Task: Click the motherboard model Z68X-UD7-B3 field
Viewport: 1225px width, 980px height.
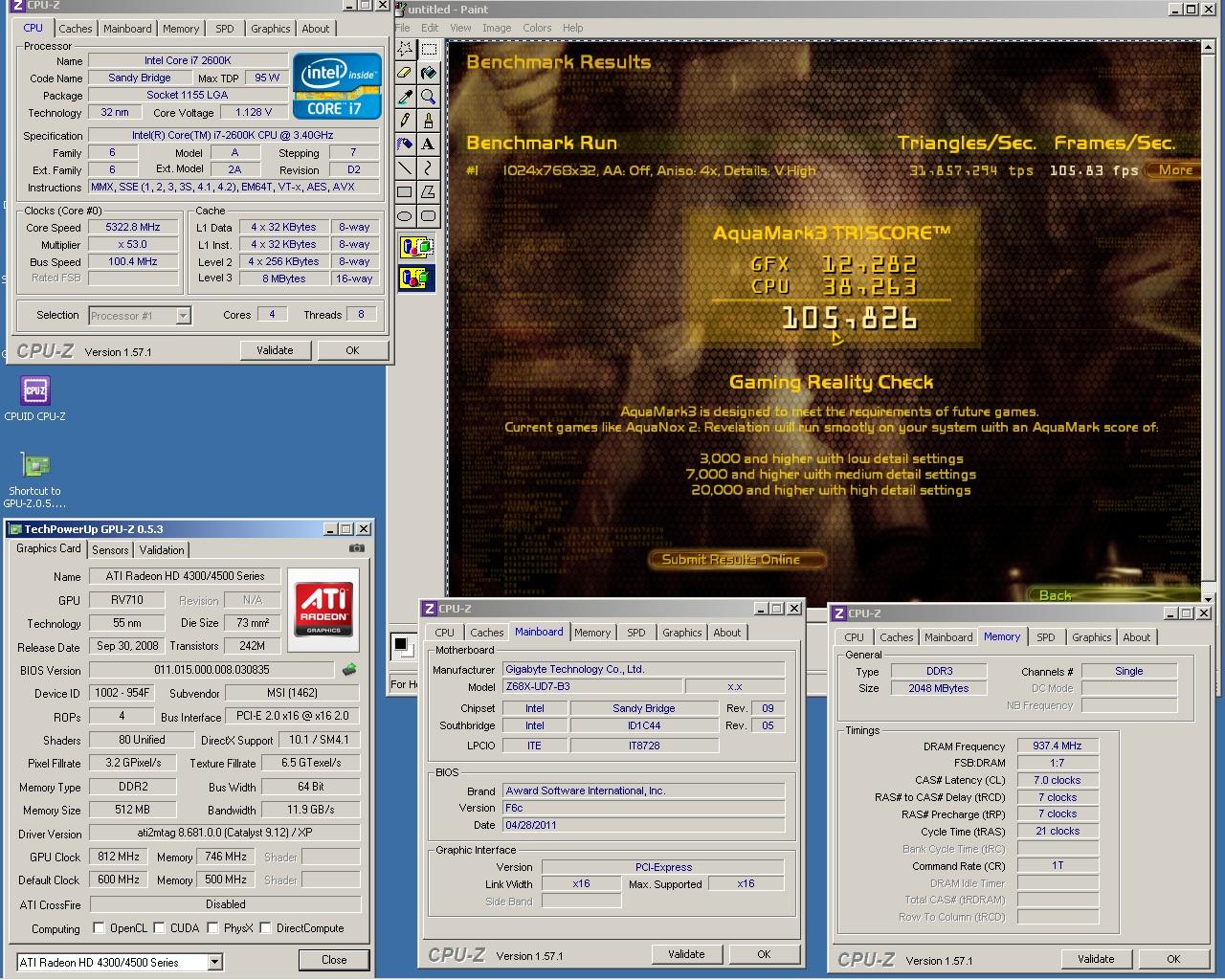Action: (592, 687)
